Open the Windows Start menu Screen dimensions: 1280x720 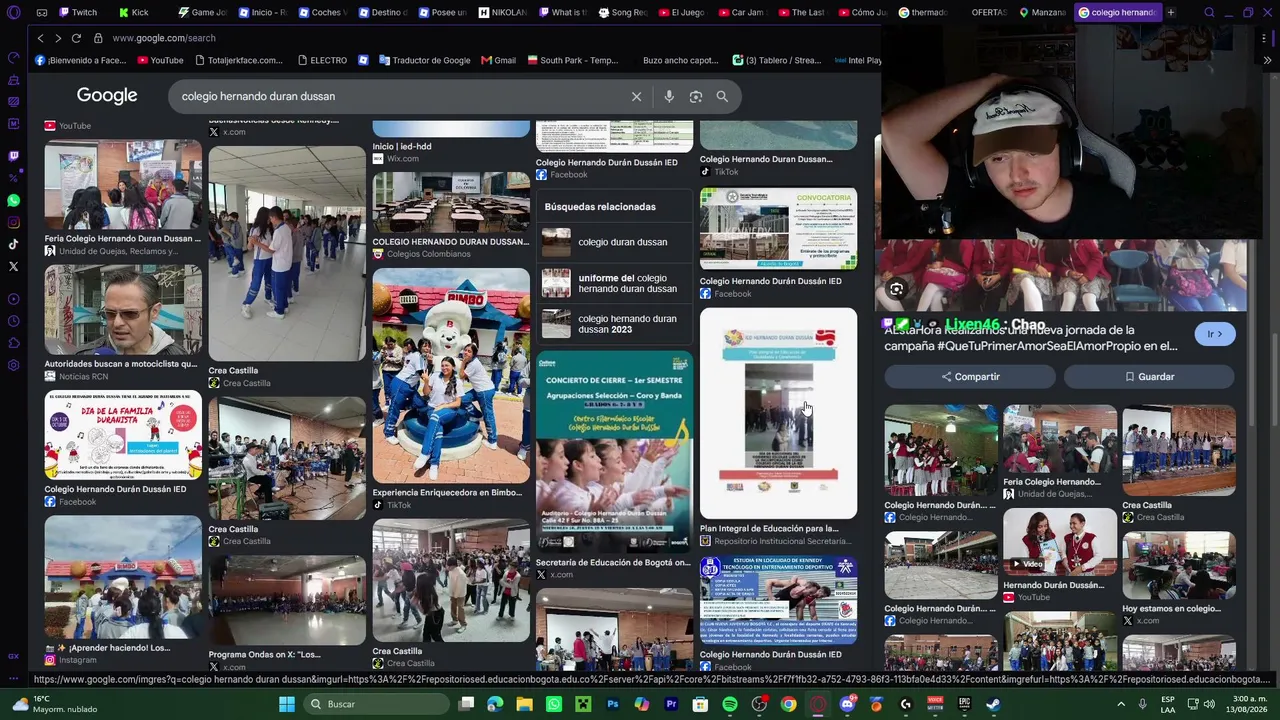pos(287,704)
